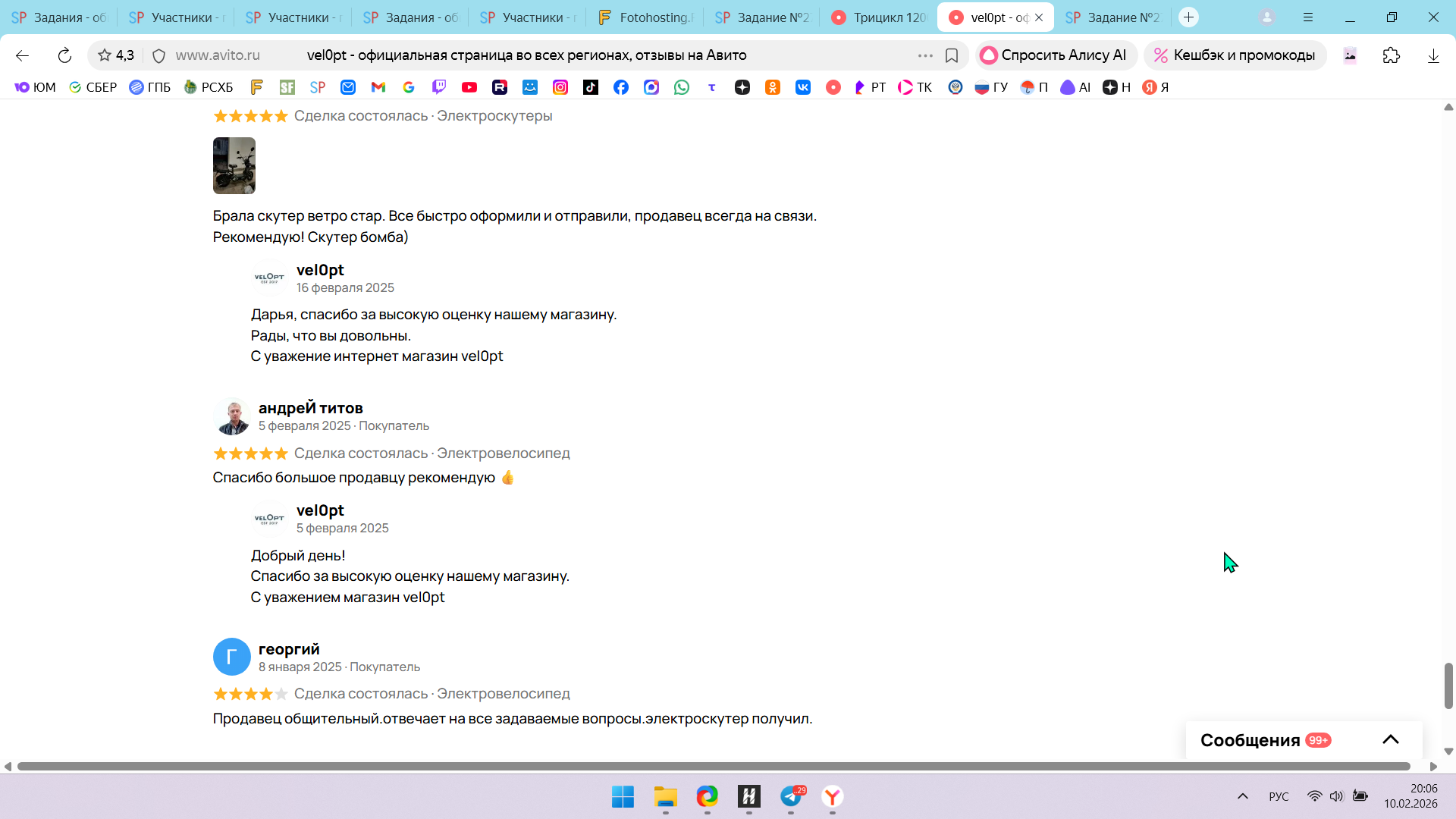
Task: Click the Instagram bookmark icon
Action: (x=560, y=87)
